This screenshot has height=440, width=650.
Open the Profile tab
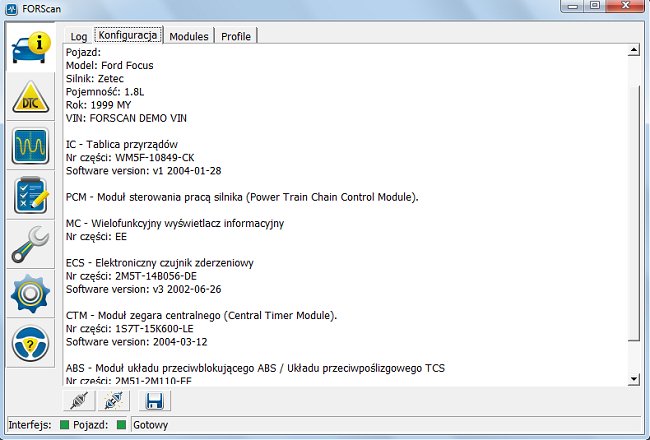pyautogui.click(x=236, y=36)
